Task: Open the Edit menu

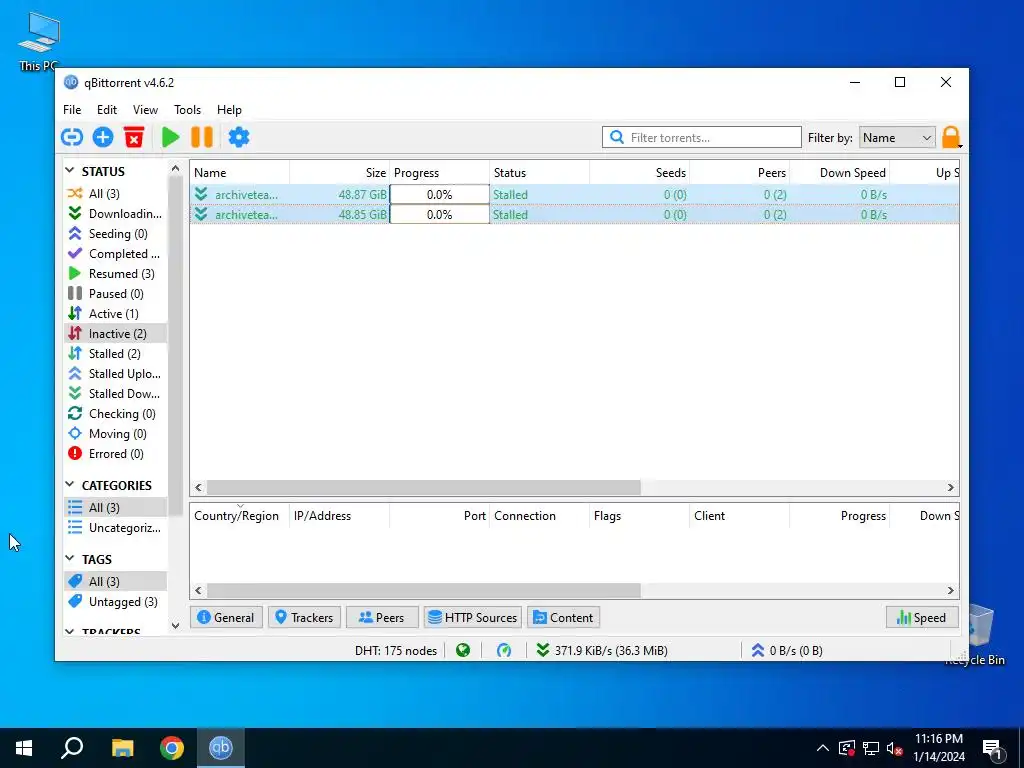Action: coord(106,110)
